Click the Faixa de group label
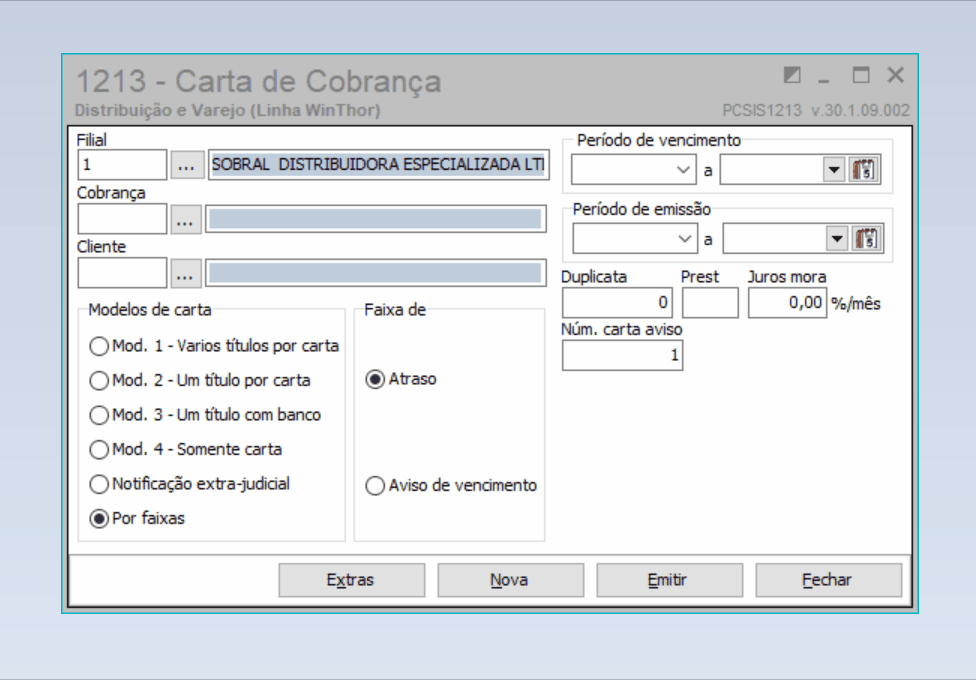Image resolution: width=976 pixels, height=680 pixels. 395,309
